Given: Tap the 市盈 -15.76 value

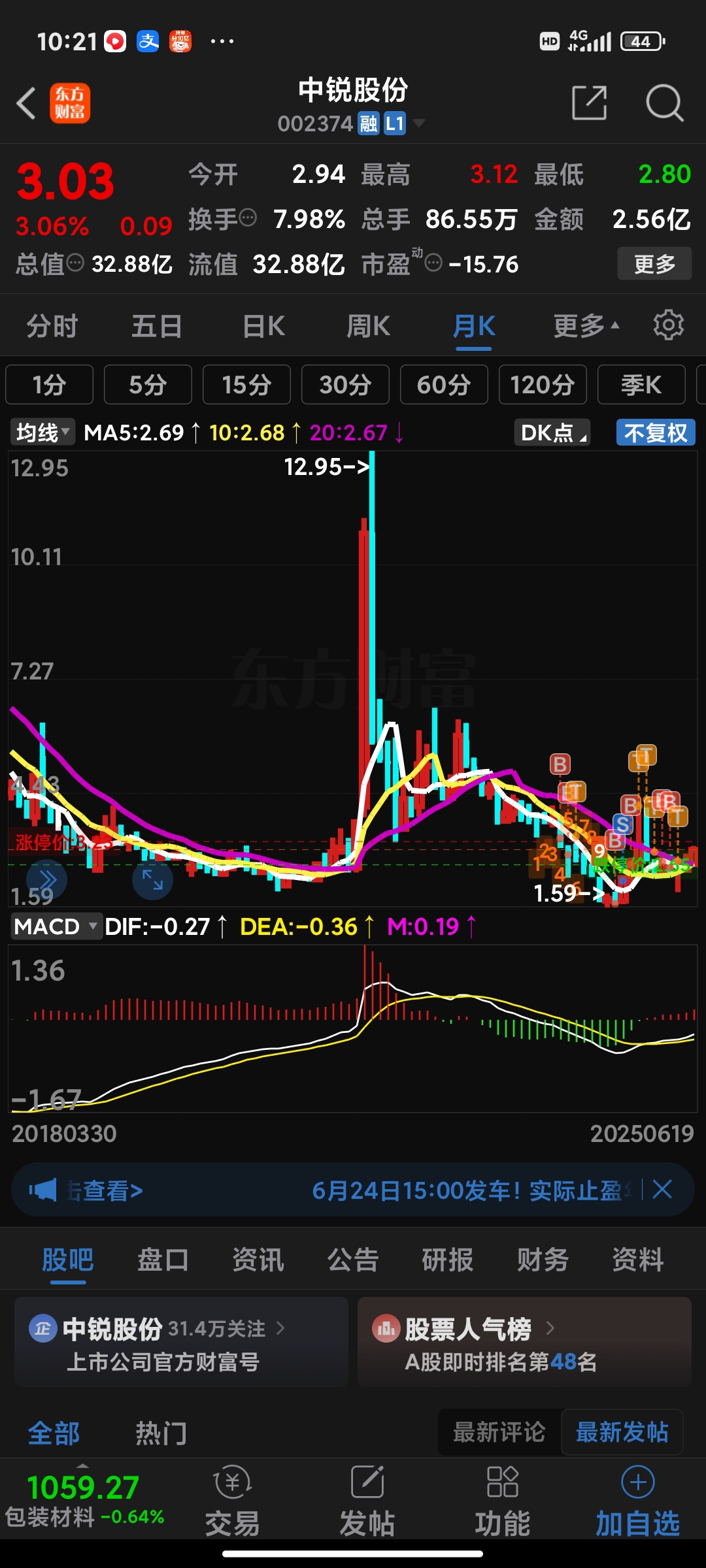Looking at the screenshot, I should 484,264.
